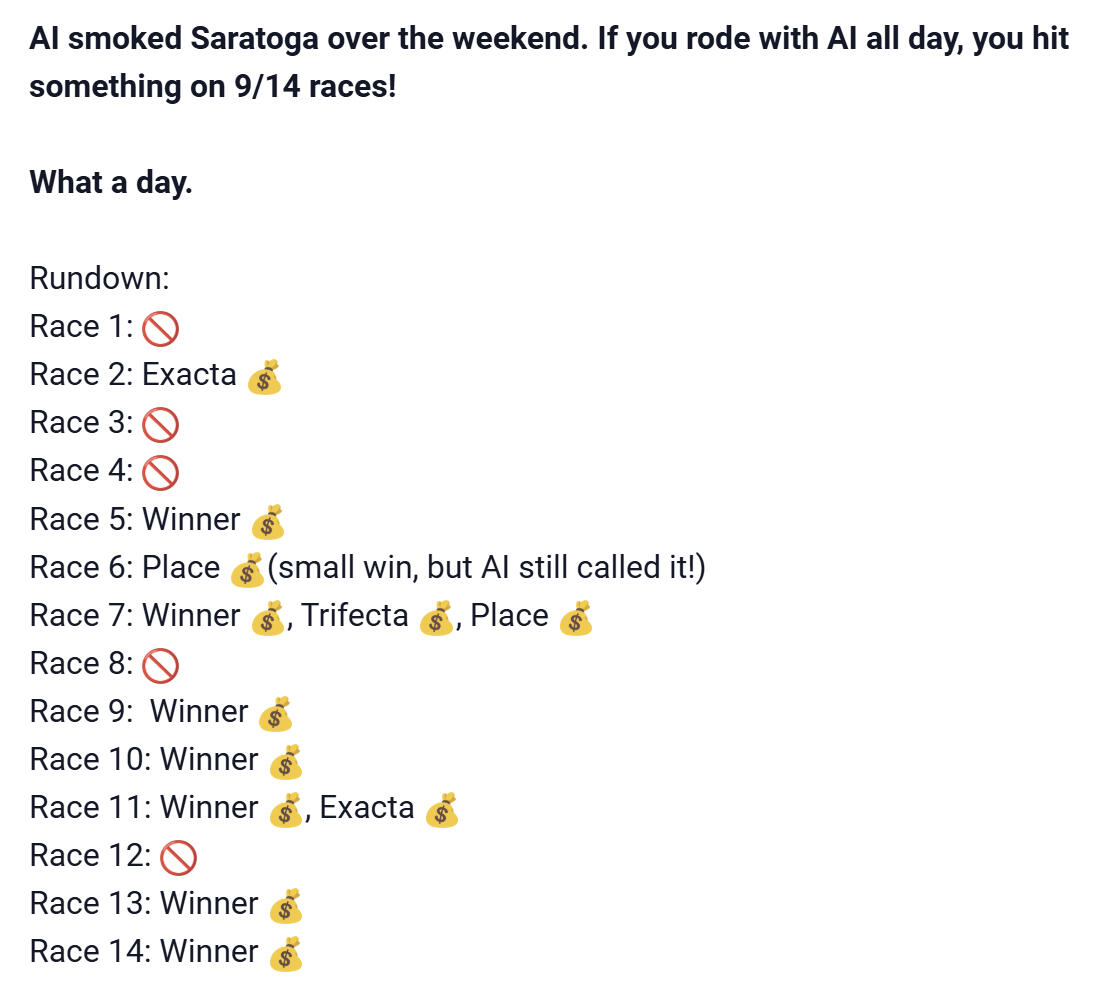Click the money bag after Race 13 Winner

coord(286,905)
